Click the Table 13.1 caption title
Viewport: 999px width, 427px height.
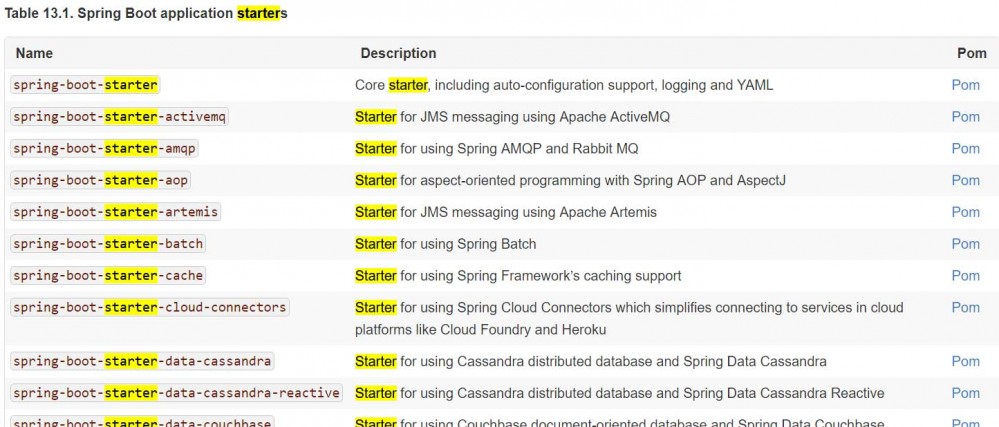point(147,14)
